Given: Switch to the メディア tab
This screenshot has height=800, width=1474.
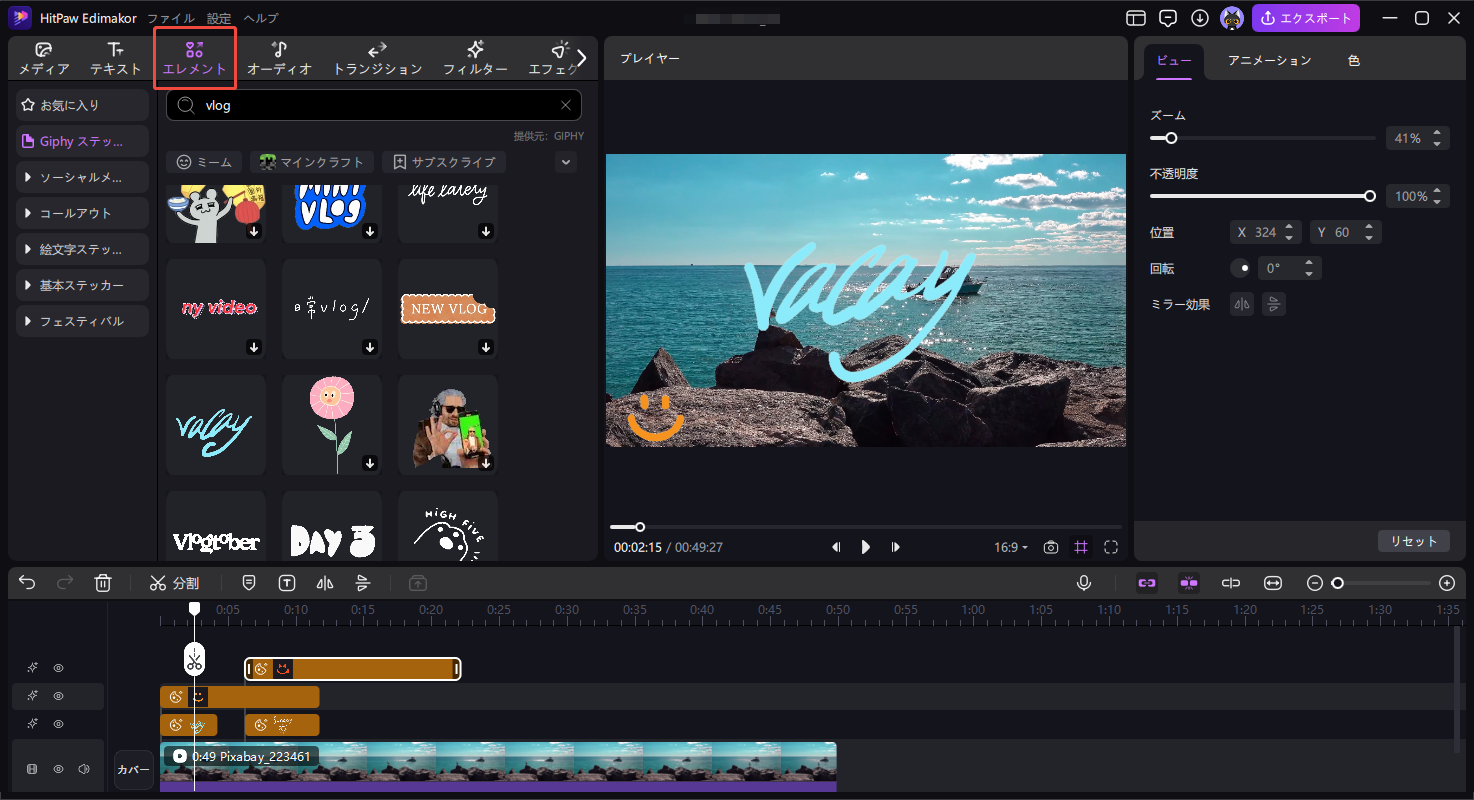Looking at the screenshot, I should 44,59.
